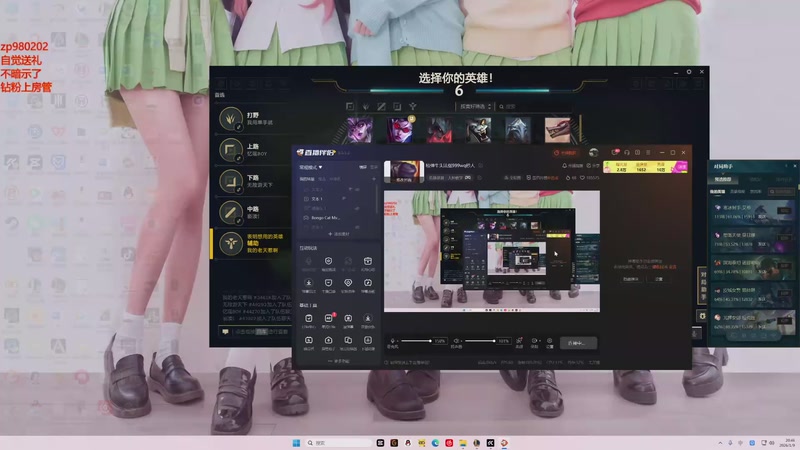Adjust the speaker volume slider
800x450 pixels.
[480, 341]
